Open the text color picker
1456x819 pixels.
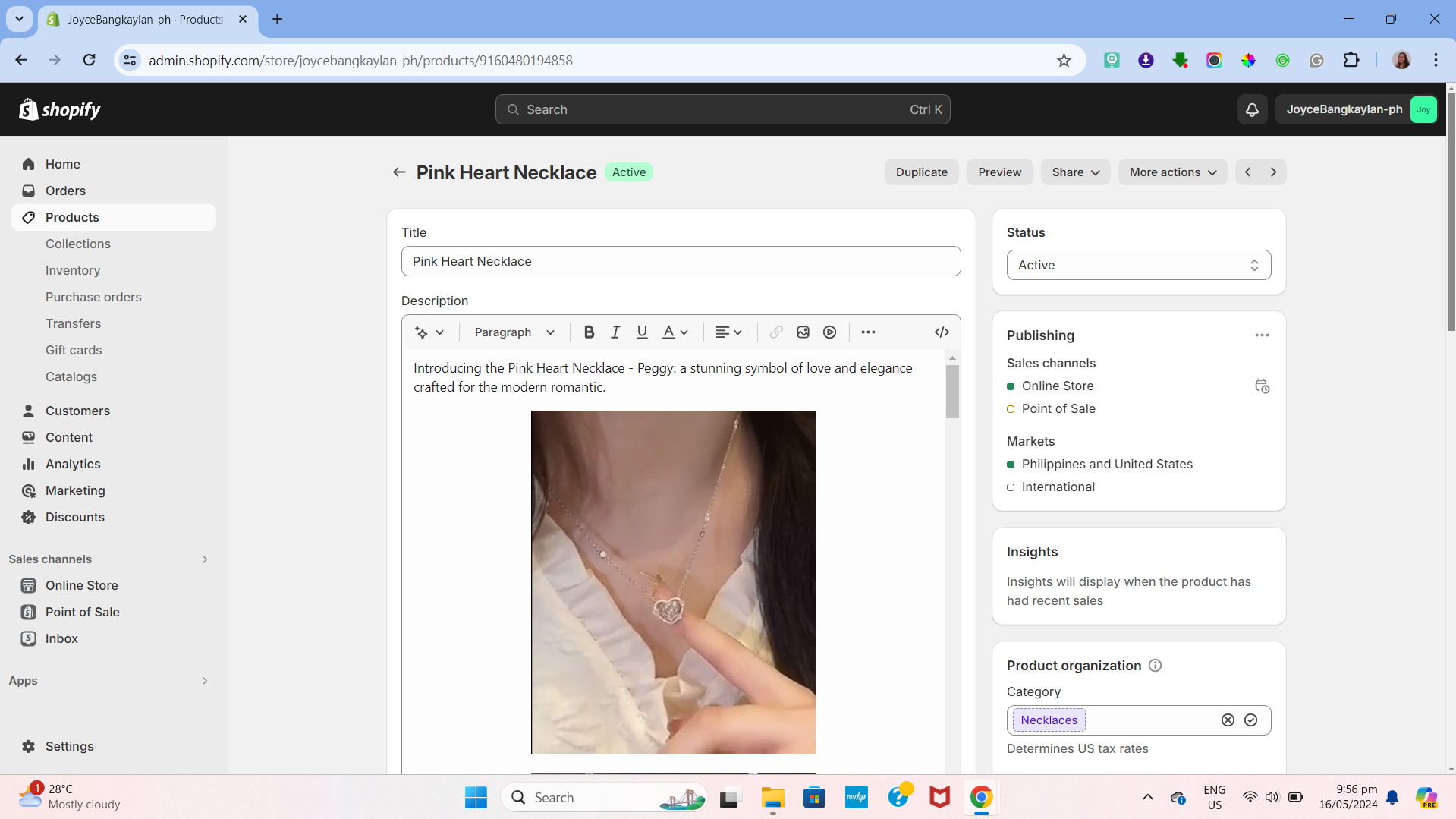coord(675,332)
